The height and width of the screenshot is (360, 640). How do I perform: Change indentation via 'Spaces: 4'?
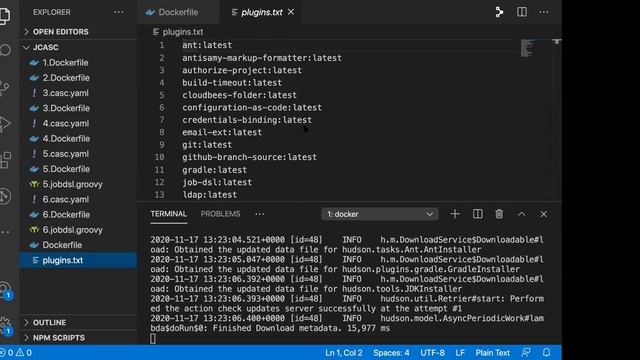click(x=391, y=353)
